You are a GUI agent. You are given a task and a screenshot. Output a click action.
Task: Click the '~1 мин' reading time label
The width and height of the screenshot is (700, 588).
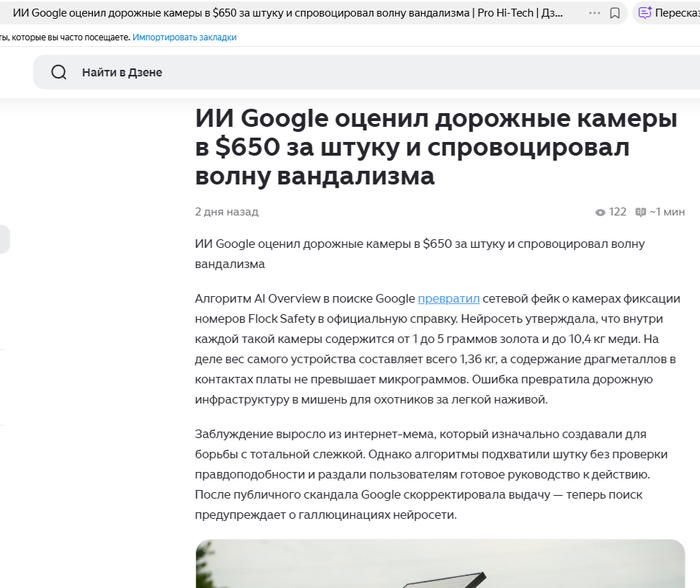pos(667,212)
